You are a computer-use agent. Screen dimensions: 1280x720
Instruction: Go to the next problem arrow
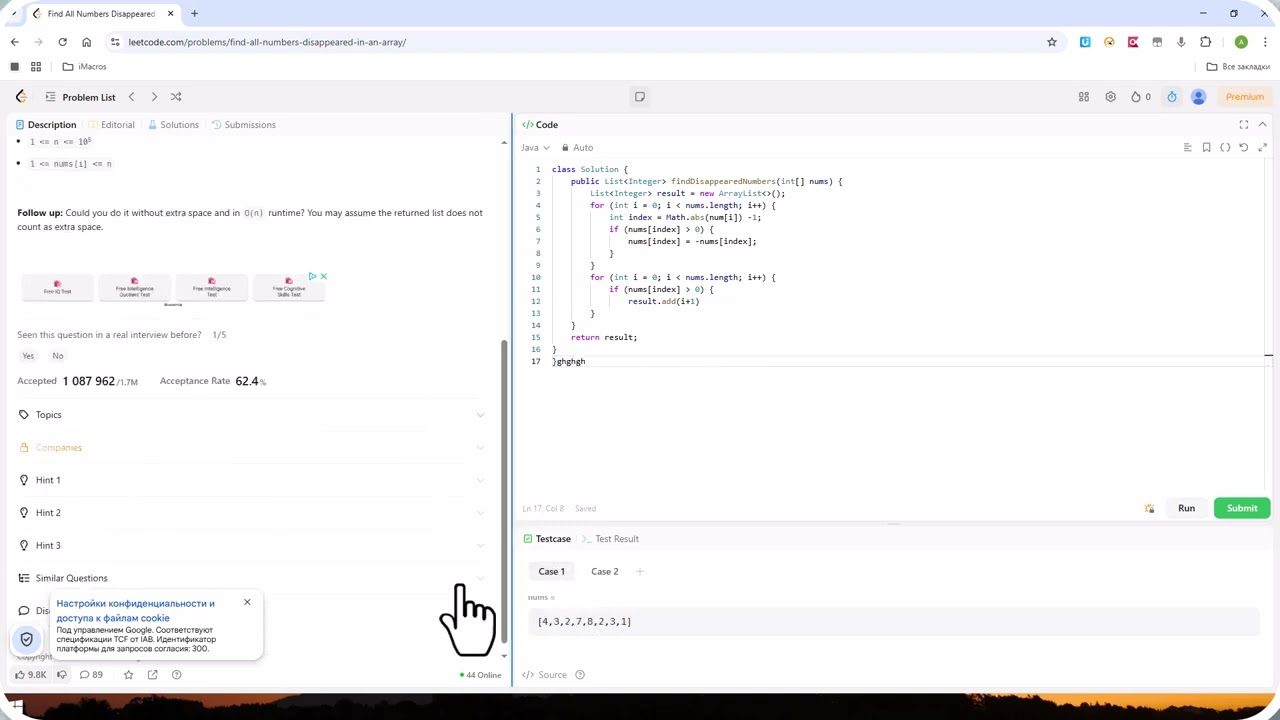154,97
